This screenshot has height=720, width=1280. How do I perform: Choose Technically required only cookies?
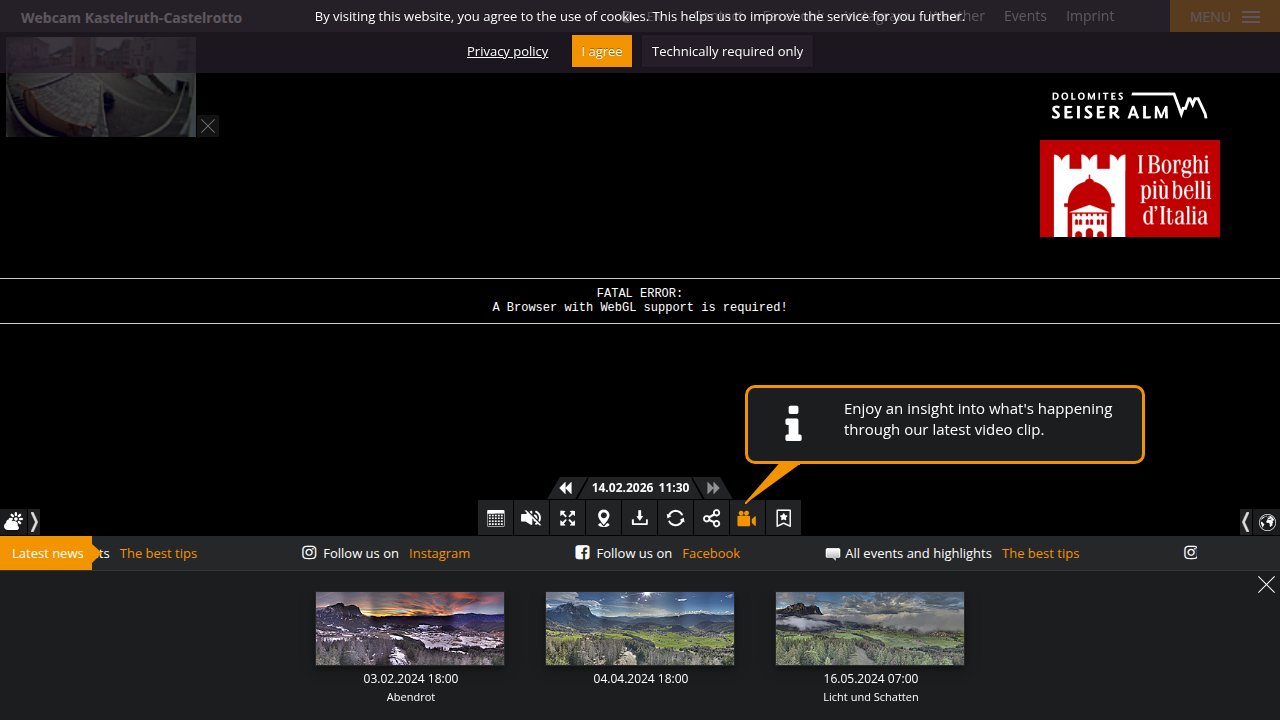point(727,51)
